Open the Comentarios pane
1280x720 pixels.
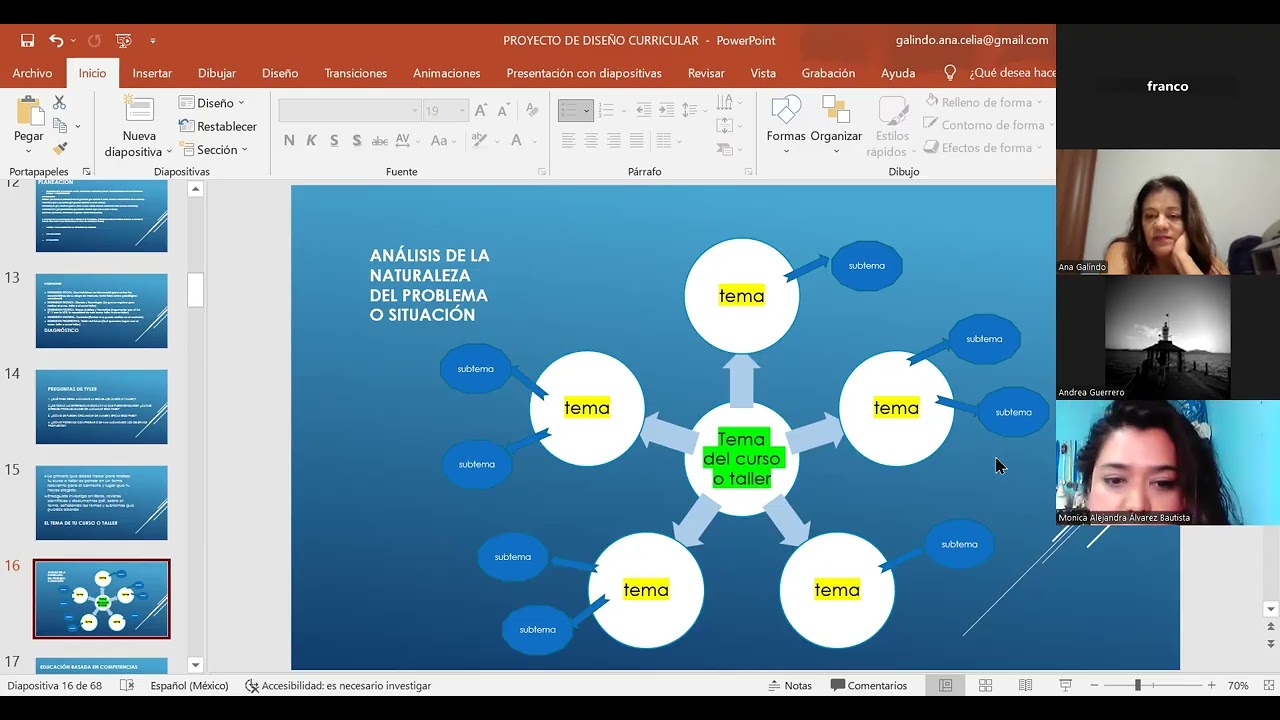pyautogui.click(x=868, y=686)
